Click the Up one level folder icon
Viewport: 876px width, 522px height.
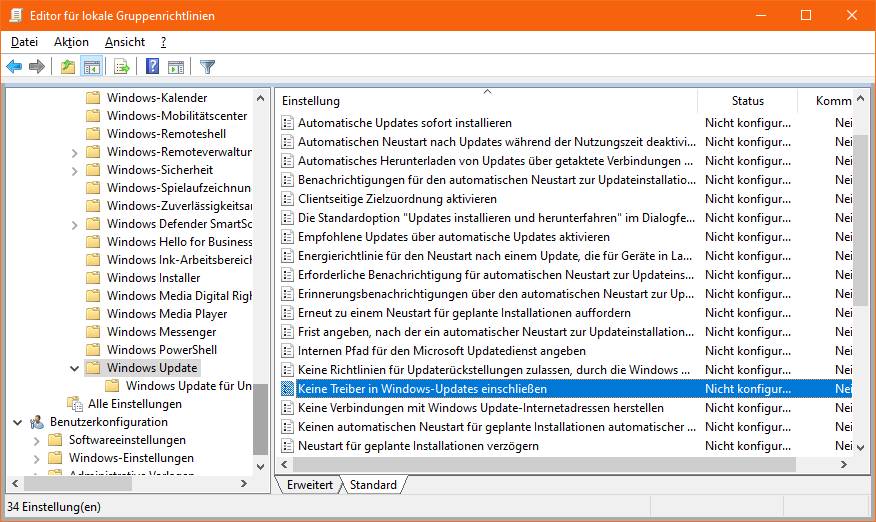coord(68,67)
